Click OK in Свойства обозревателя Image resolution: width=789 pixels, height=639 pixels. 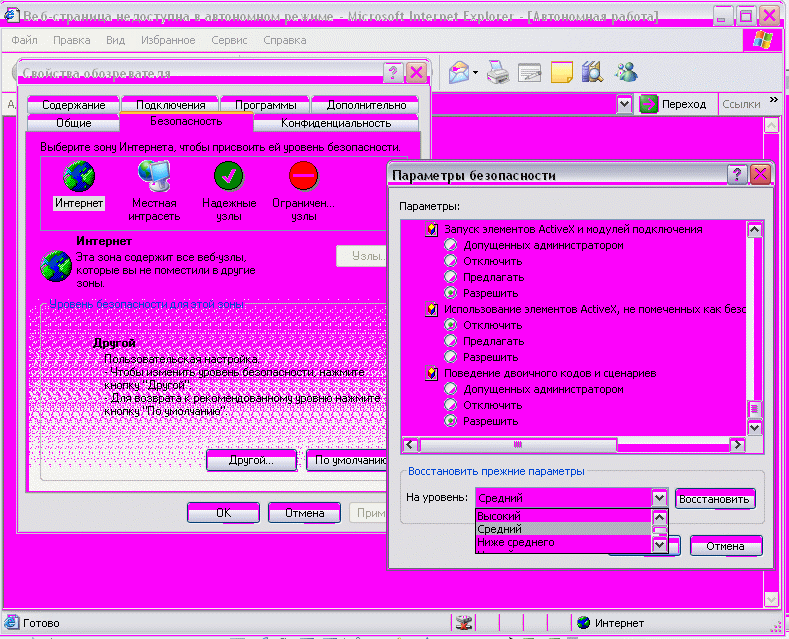pyautogui.click(x=223, y=513)
